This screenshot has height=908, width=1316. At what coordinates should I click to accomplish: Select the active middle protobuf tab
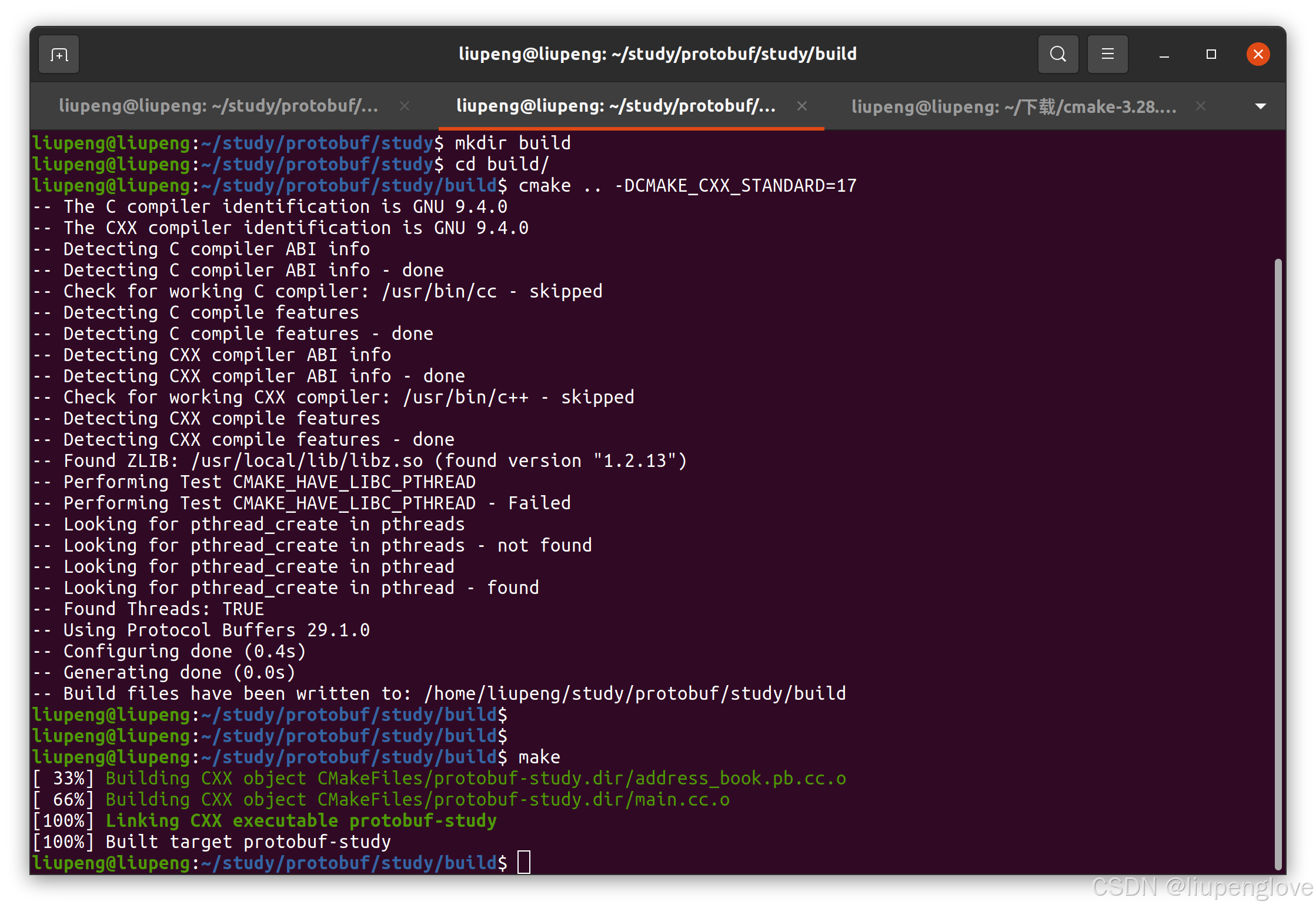pyautogui.click(x=616, y=106)
